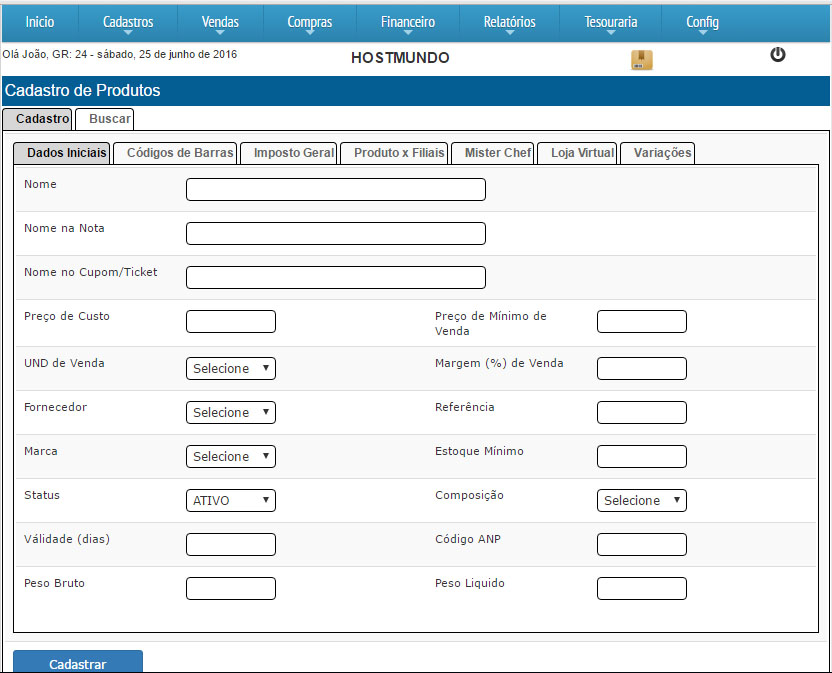Expand the UND de Venda dropdown

[231, 369]
